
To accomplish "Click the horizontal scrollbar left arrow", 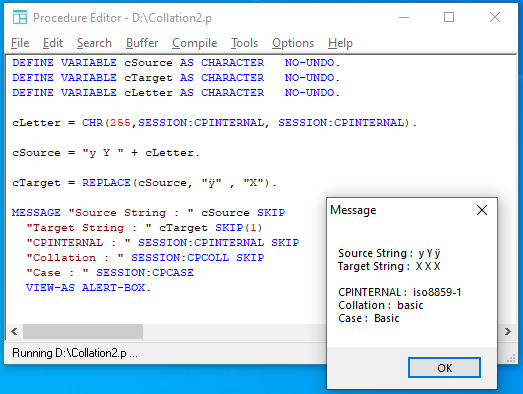I will tap(14, 331).
